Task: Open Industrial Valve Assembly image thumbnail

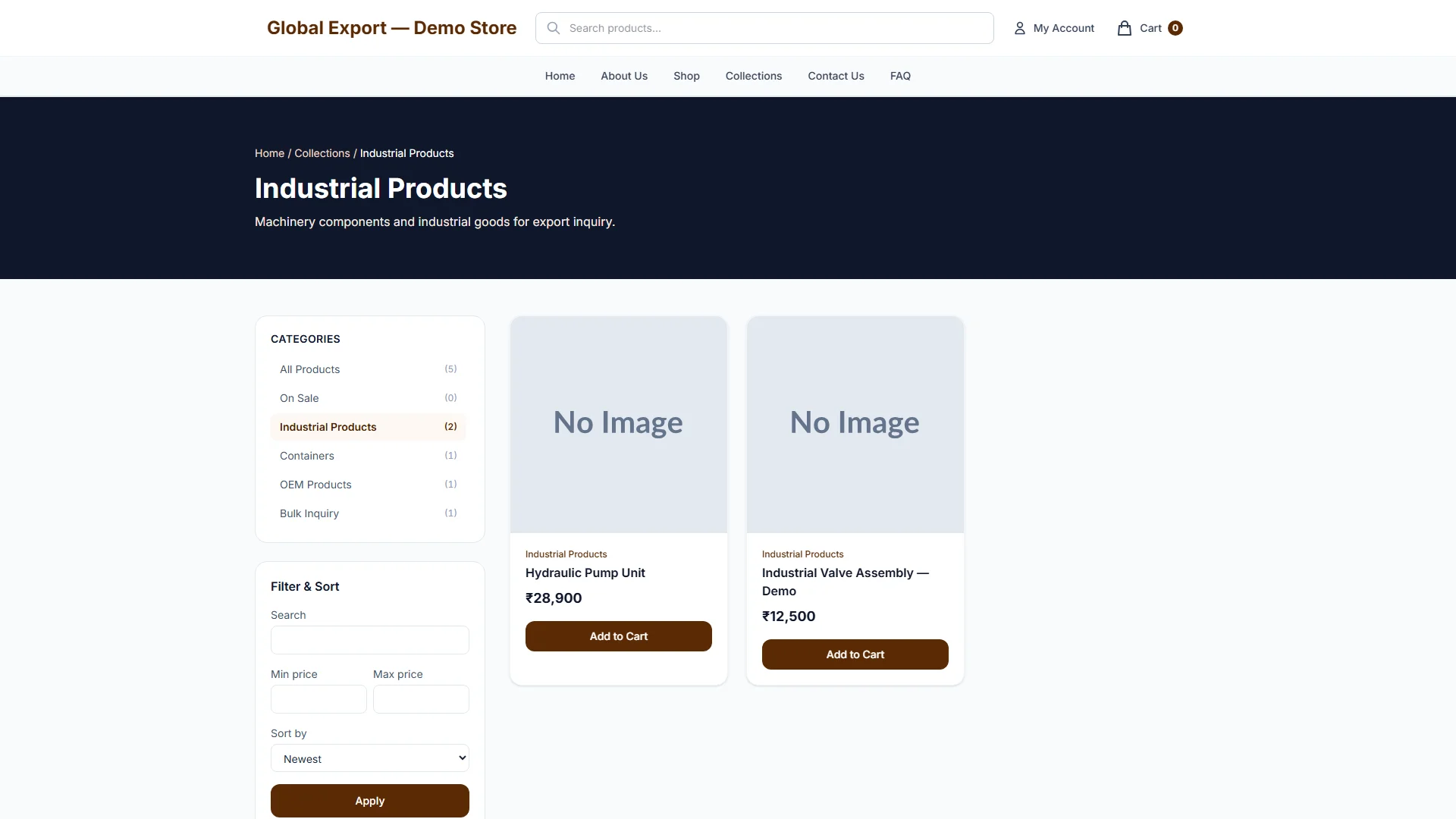Action: [x=855, y=425]
